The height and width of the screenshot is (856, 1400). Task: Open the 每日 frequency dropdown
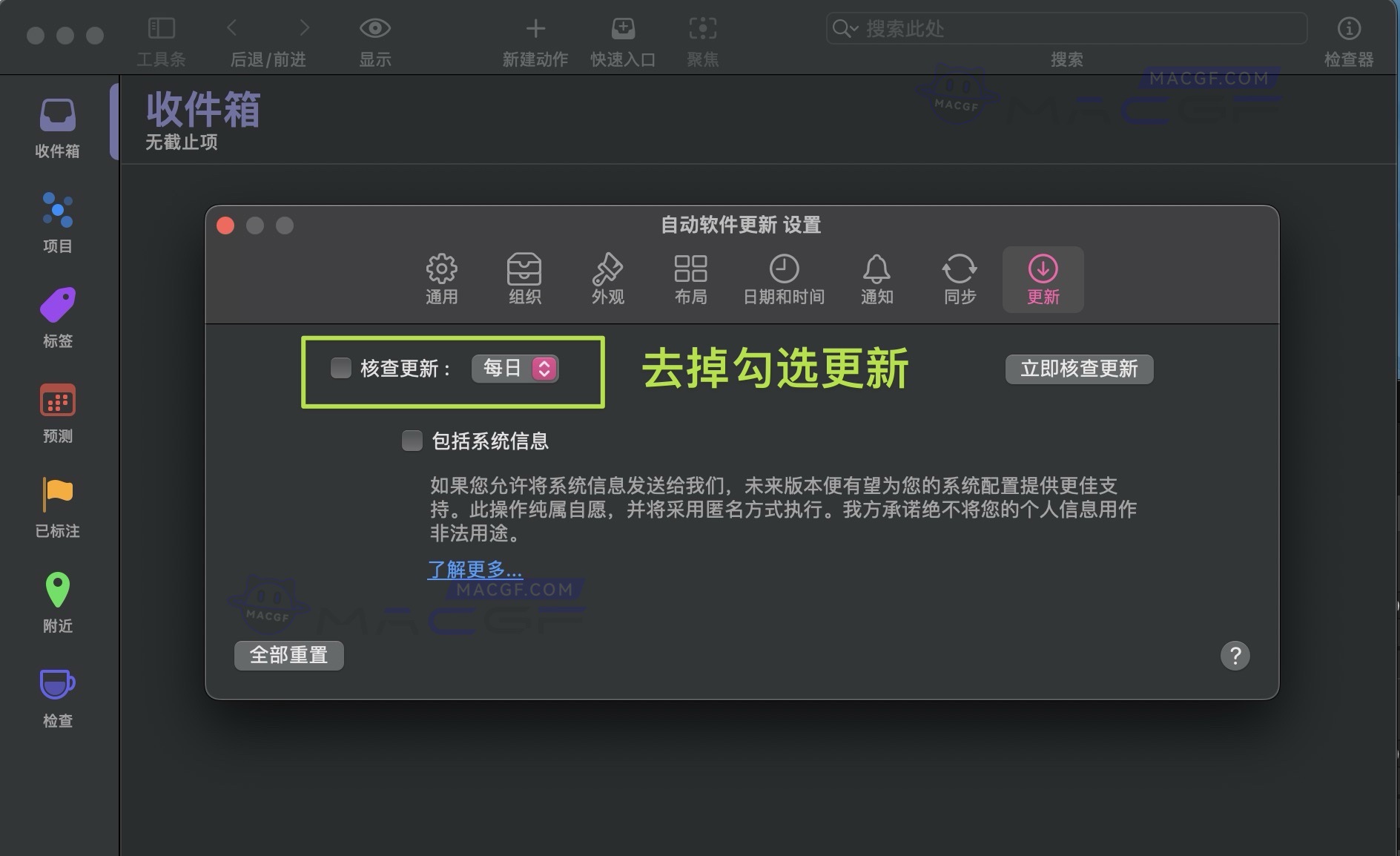click(515, 368)
